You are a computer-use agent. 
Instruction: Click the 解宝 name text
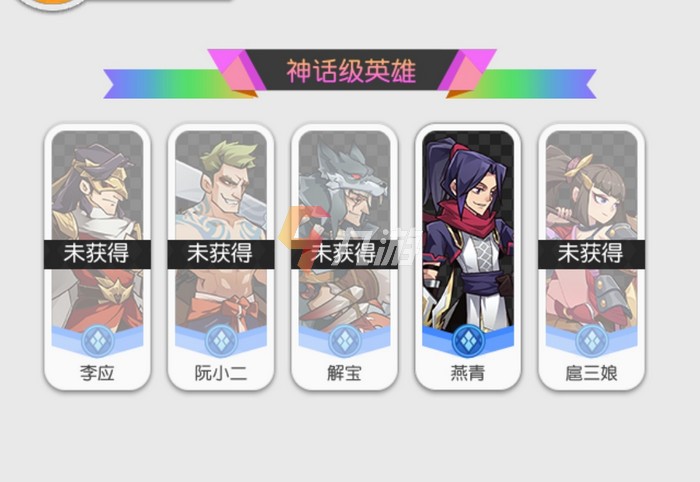(x=344, y=373)
